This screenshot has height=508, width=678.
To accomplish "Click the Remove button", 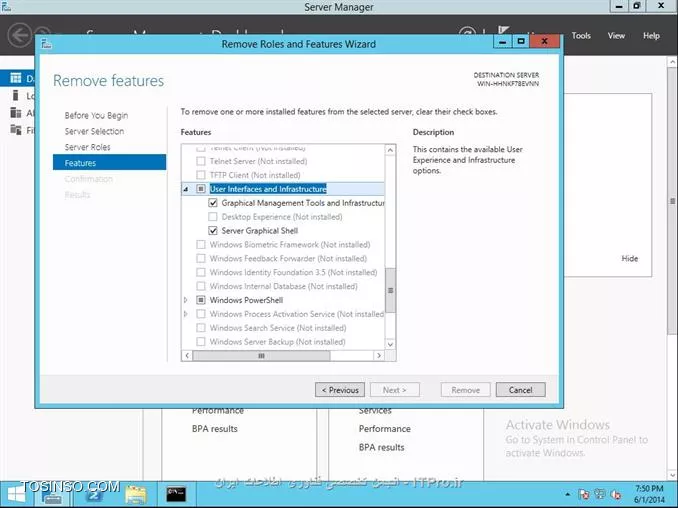I will 466,390.
